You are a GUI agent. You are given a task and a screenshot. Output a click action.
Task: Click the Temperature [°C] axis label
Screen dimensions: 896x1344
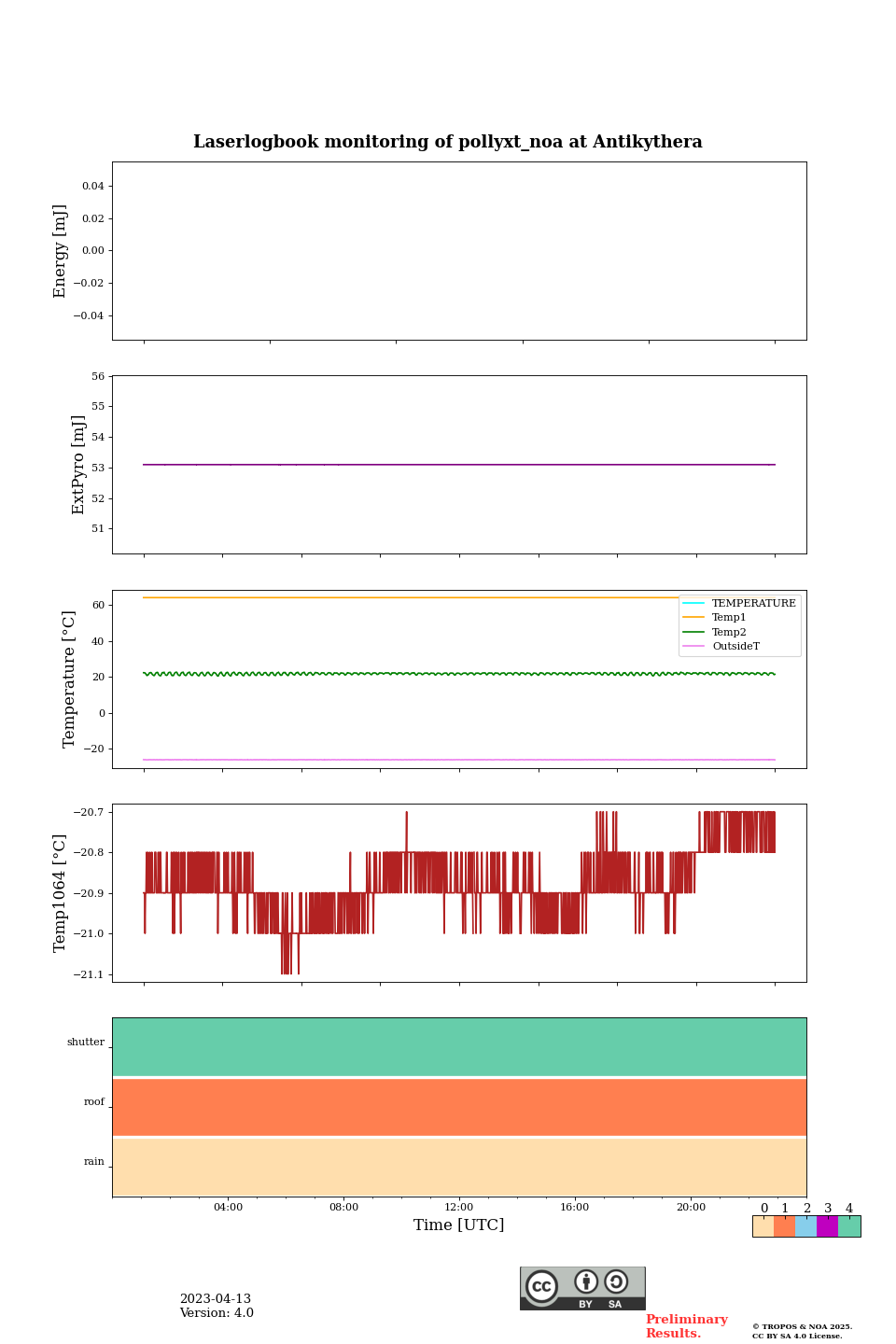(x=69, y=679)
